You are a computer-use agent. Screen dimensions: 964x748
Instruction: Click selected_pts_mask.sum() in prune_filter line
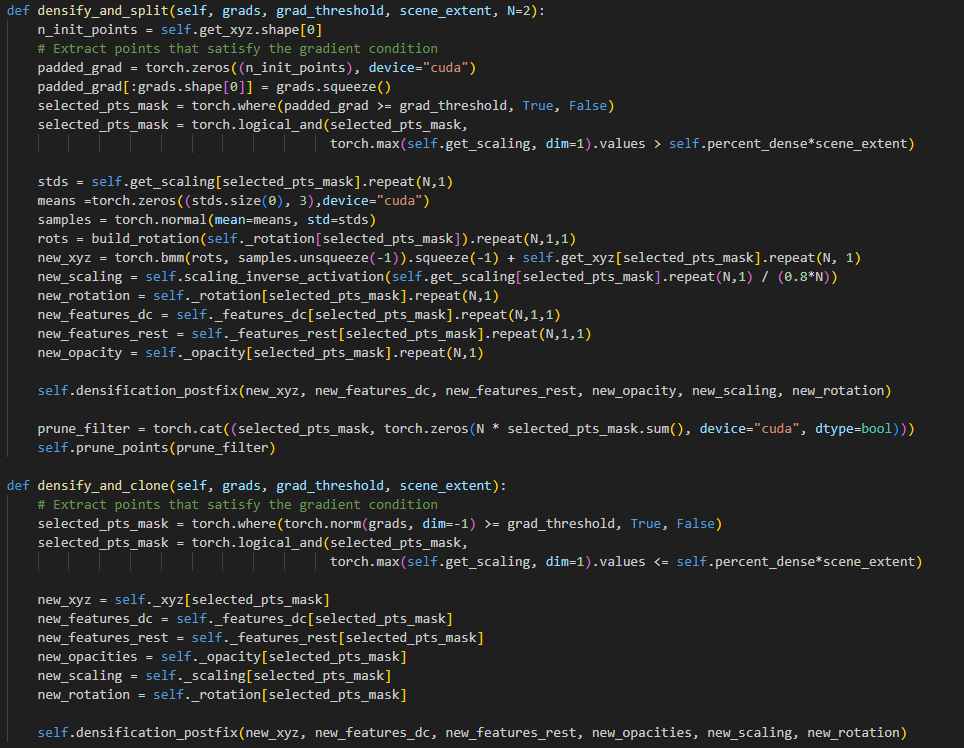pos(595,429)
